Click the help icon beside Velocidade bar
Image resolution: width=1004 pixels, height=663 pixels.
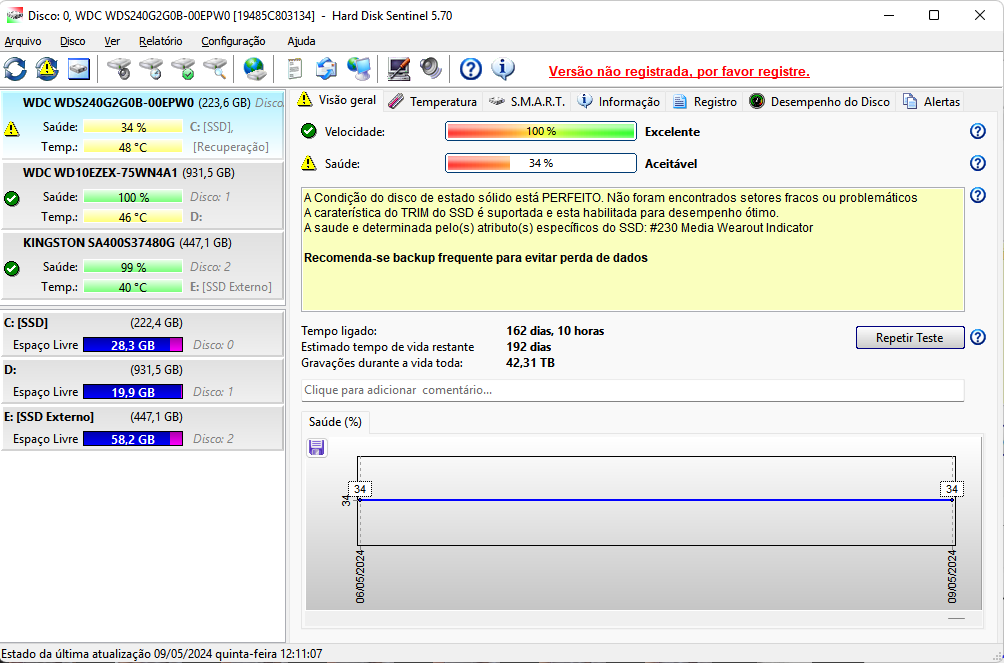pyautogui.click(x=977, y=131)
